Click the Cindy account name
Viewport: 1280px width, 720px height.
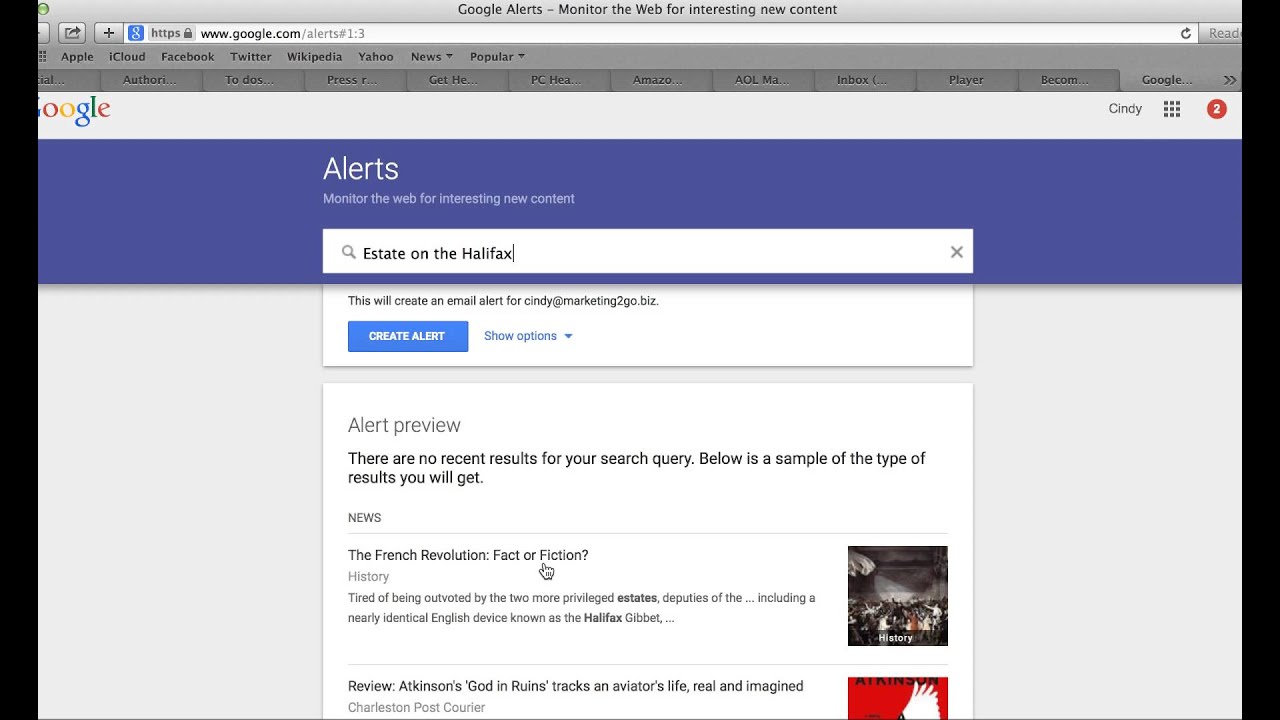pos(1125,109)
